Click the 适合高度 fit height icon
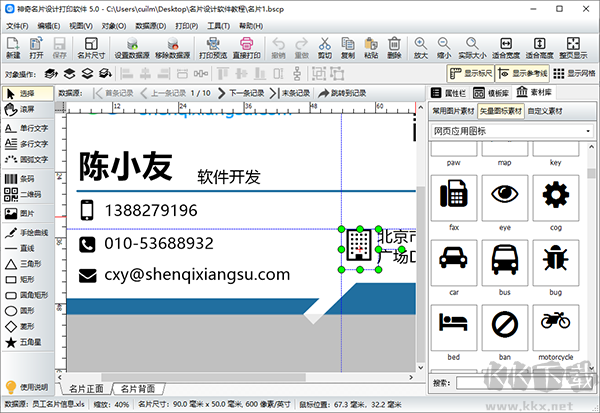 coord(540,48)
